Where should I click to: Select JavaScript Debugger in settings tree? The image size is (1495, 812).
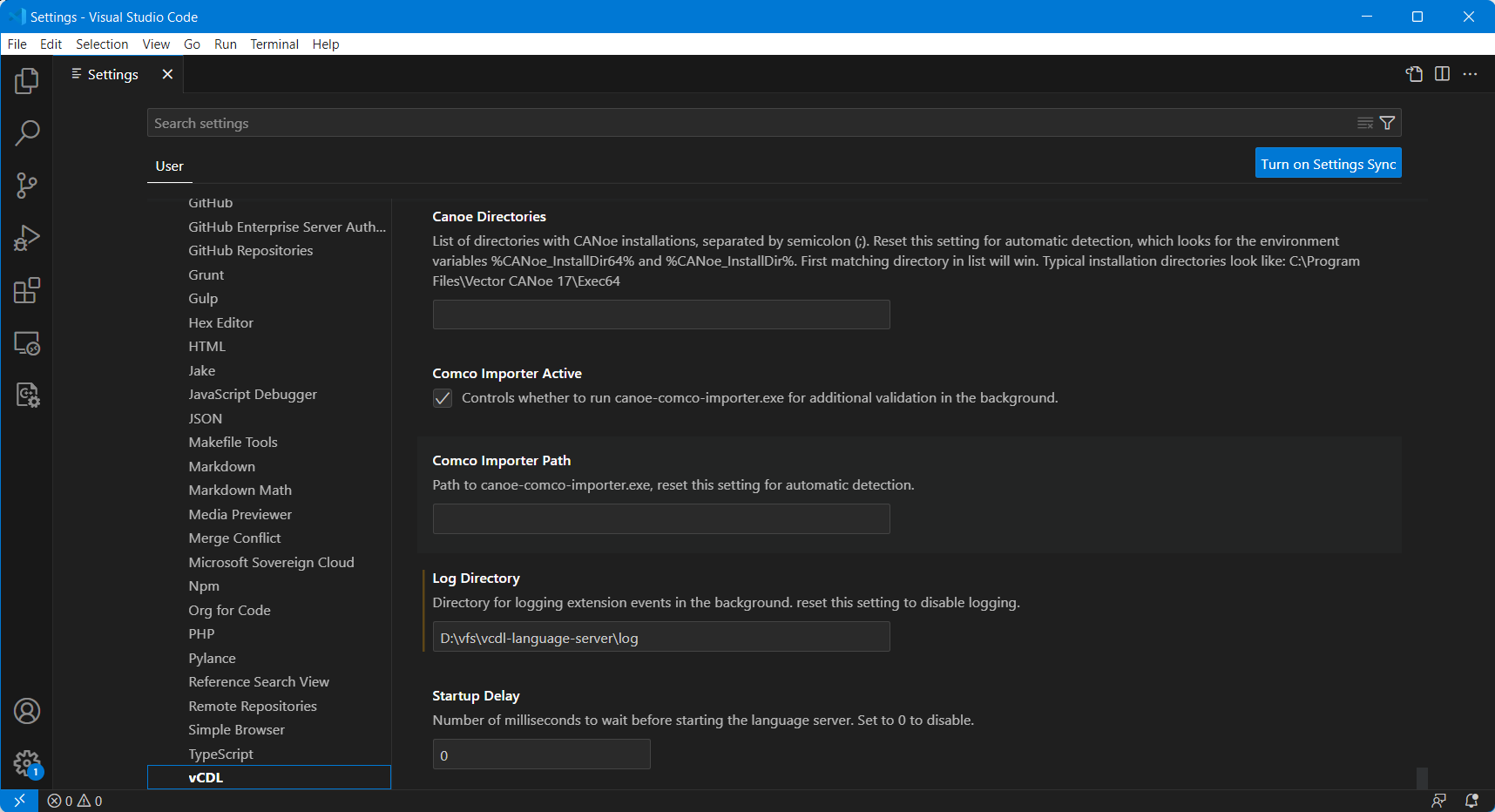(253, 394)
